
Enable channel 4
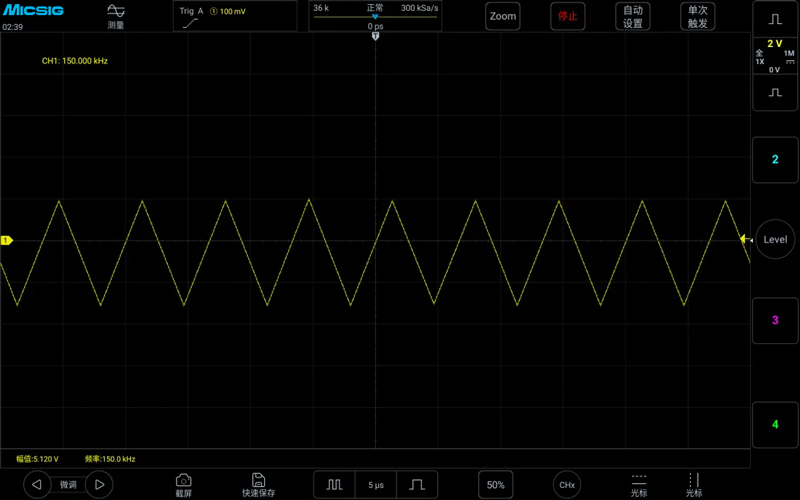775,424
